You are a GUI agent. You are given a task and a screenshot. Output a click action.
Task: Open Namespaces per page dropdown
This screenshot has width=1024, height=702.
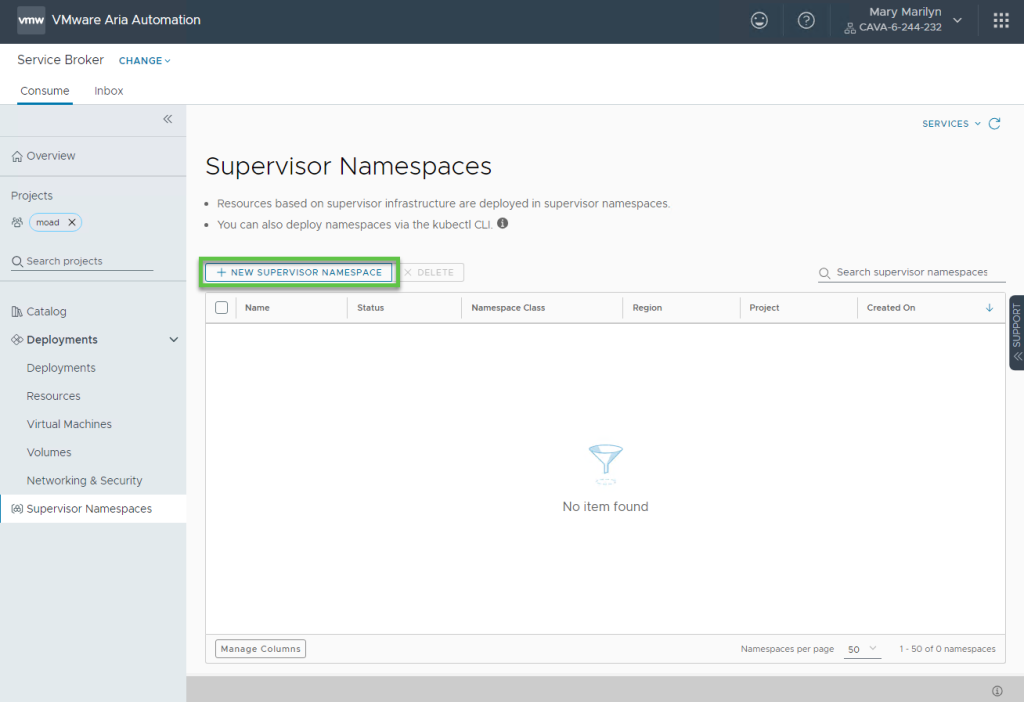(862, 649)
